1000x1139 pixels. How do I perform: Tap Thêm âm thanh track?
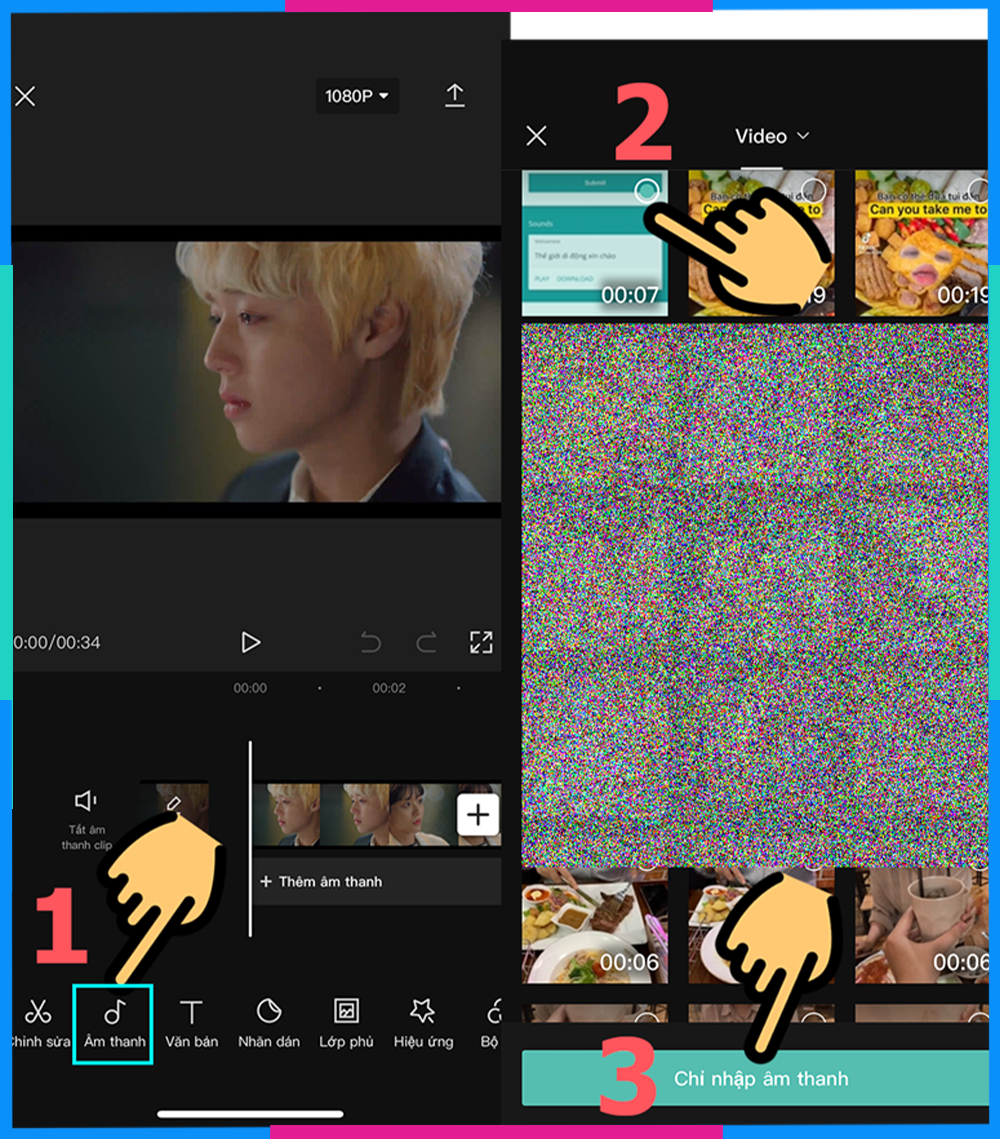[377, 881]
